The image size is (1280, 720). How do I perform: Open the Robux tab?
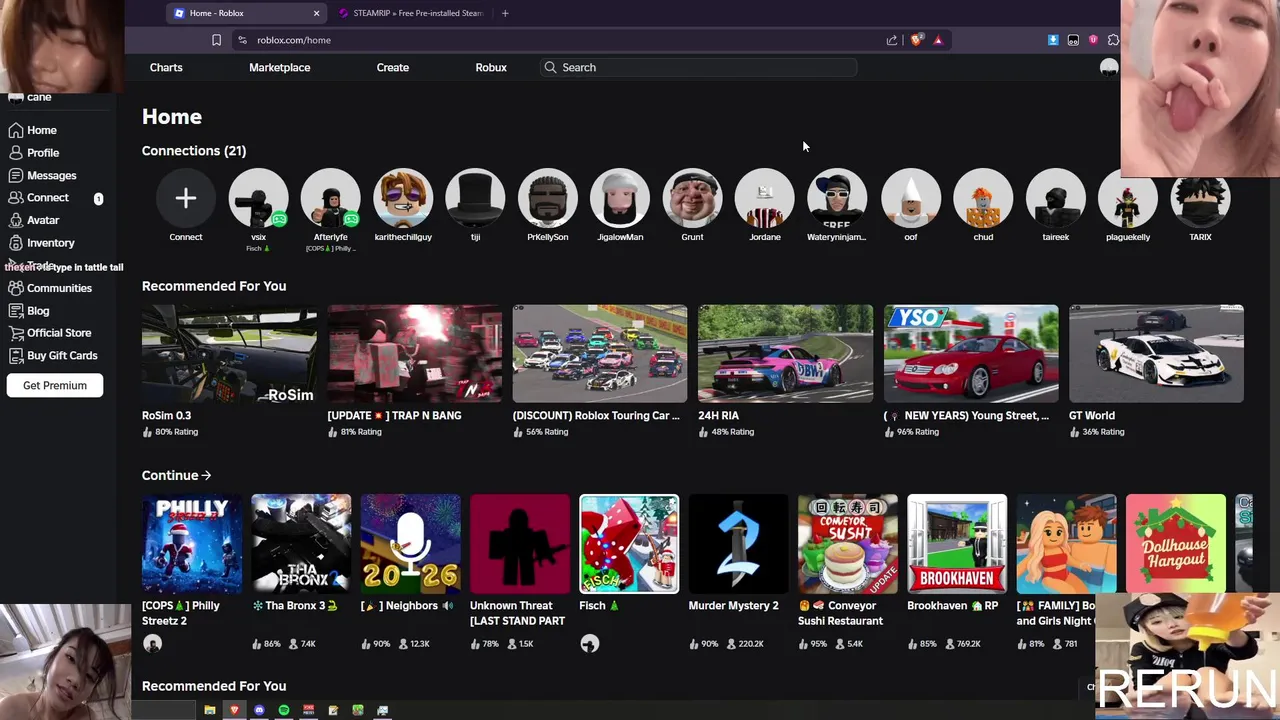pos(491,67)
